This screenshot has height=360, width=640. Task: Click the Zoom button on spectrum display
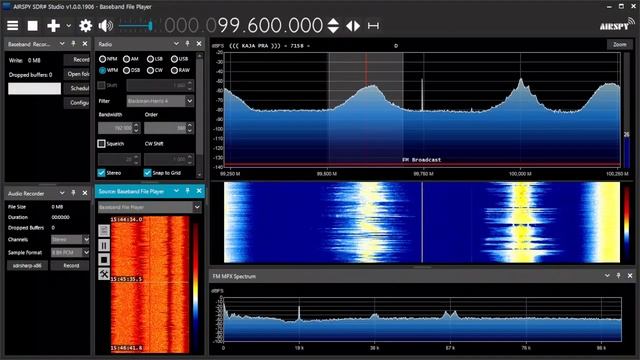[x=620, y=44]
